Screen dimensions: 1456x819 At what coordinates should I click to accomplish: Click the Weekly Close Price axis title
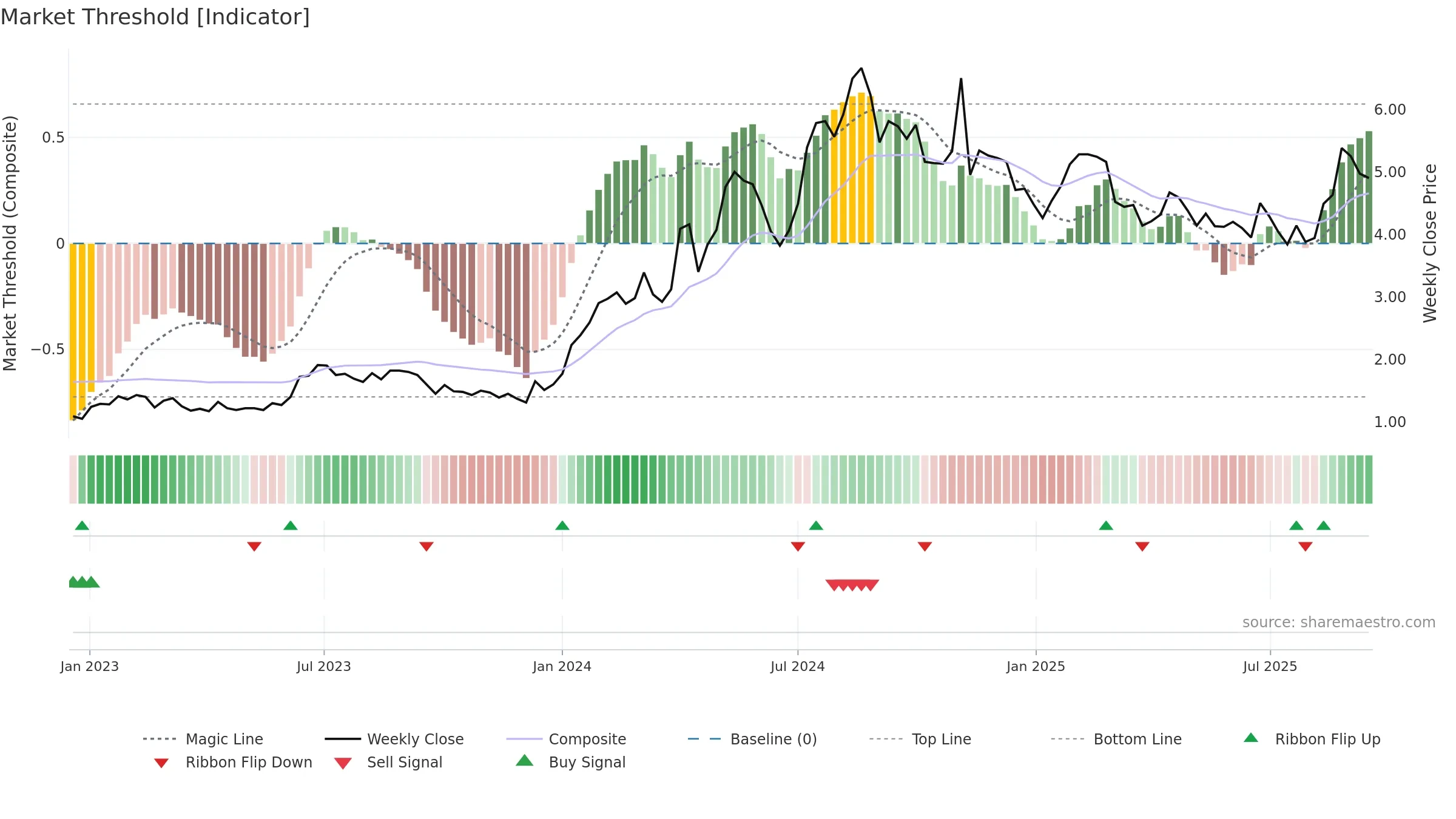pyautogui.click(x=1430, y=243)
